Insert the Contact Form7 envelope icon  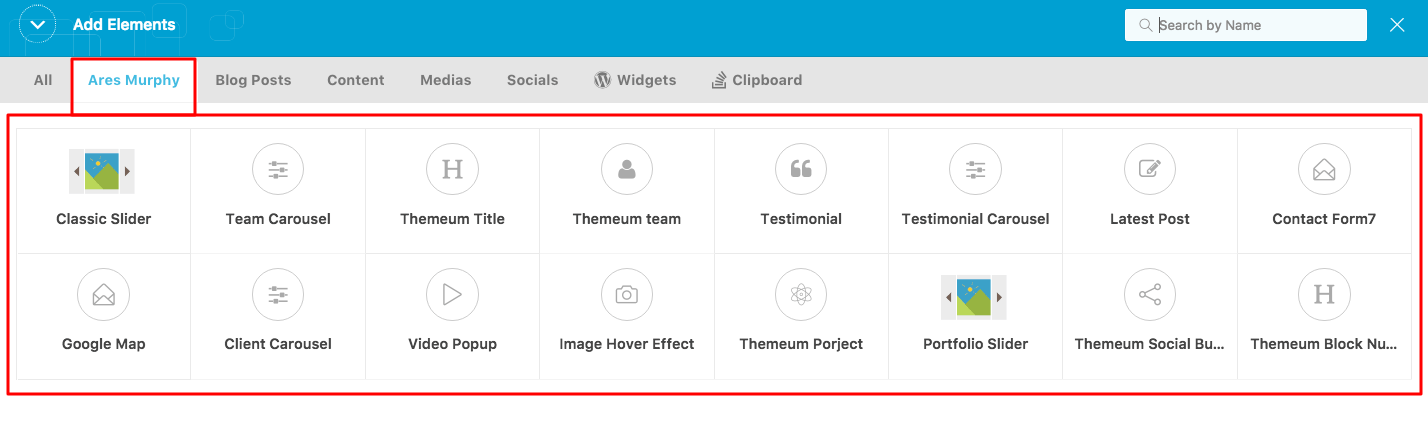1324,170
